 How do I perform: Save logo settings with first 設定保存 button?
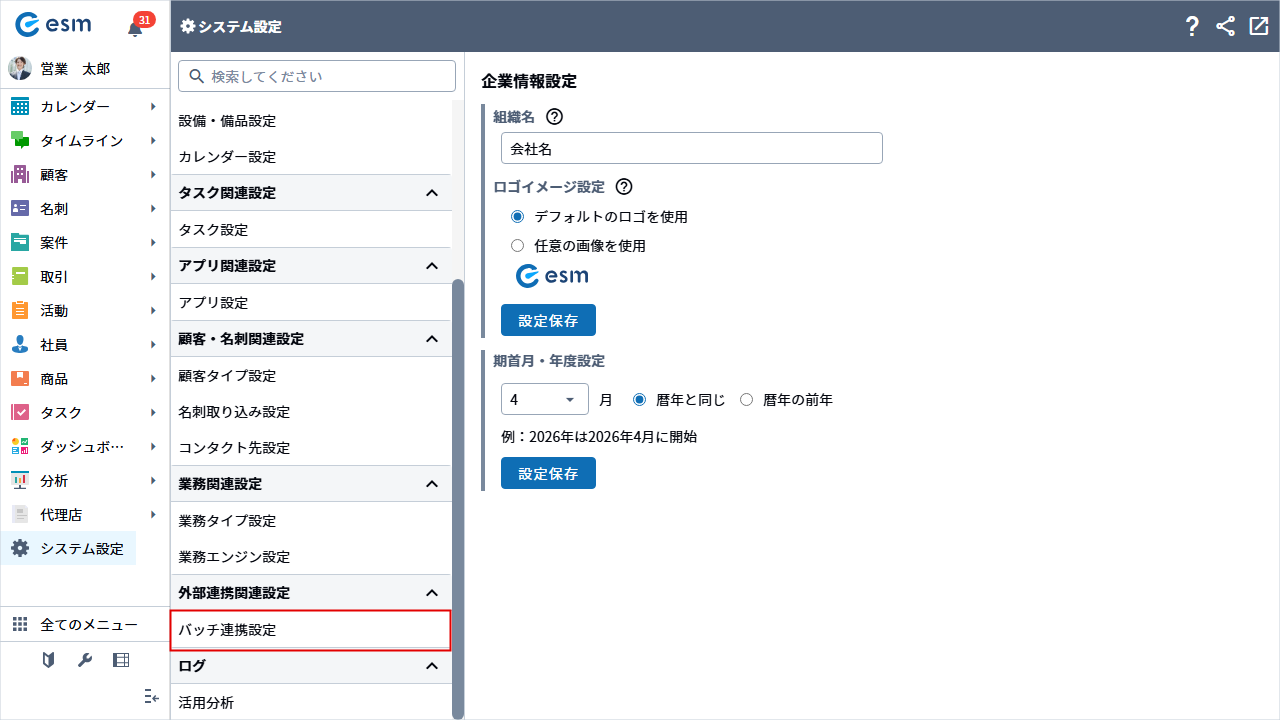pos(548,321)
